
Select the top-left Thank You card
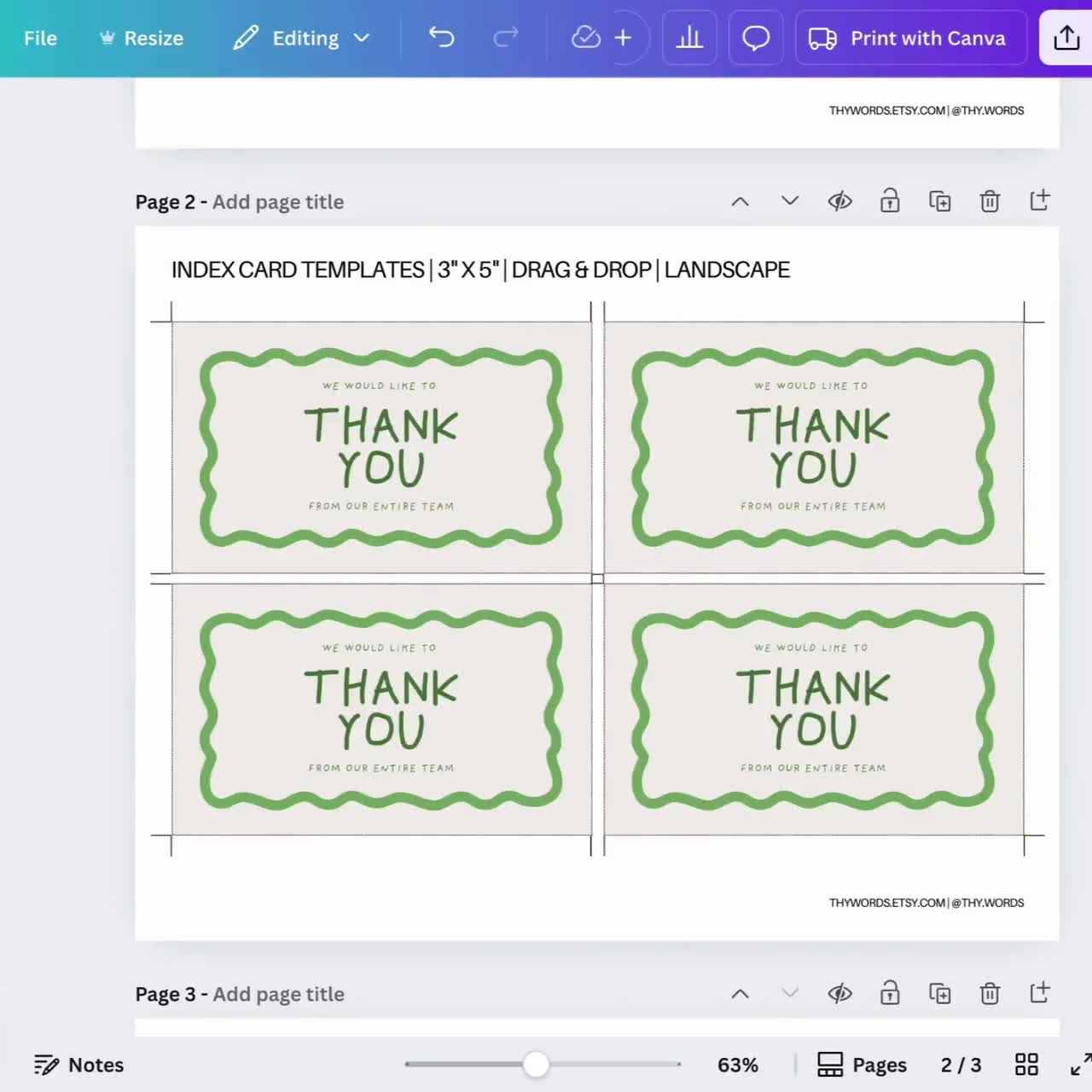pos(381,448)
